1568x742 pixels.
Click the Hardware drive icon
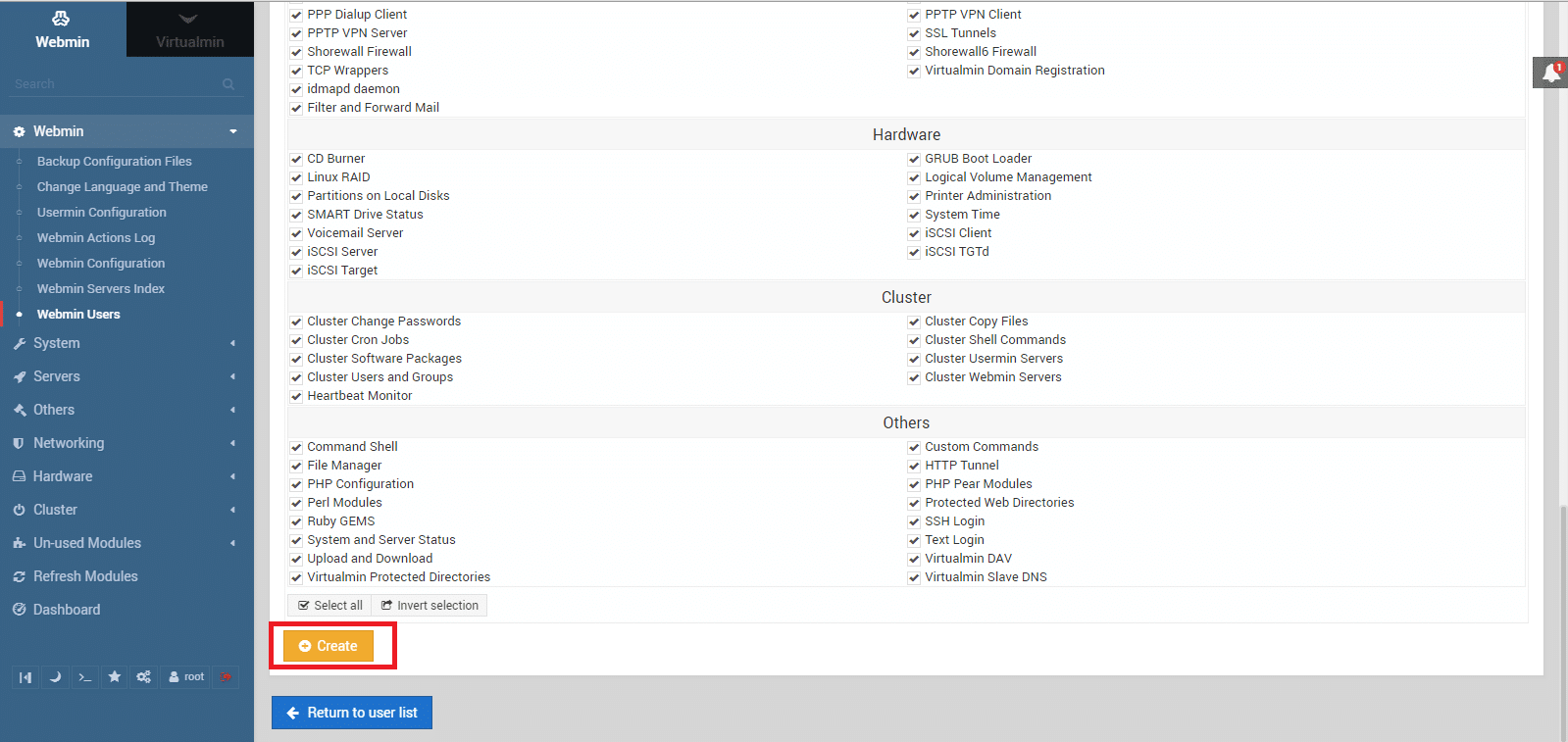tap(20, 477)
